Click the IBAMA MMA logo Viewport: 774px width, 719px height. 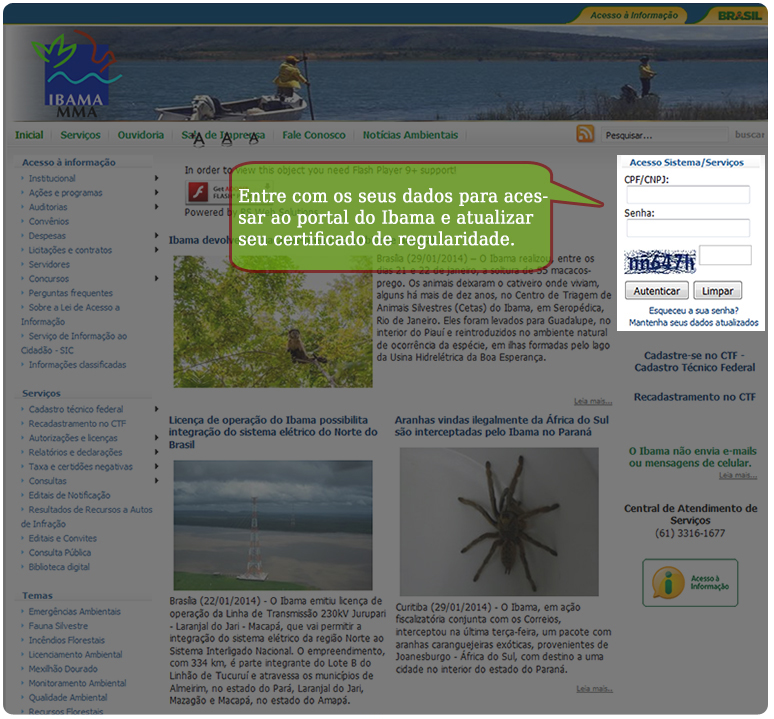point(75,76)
